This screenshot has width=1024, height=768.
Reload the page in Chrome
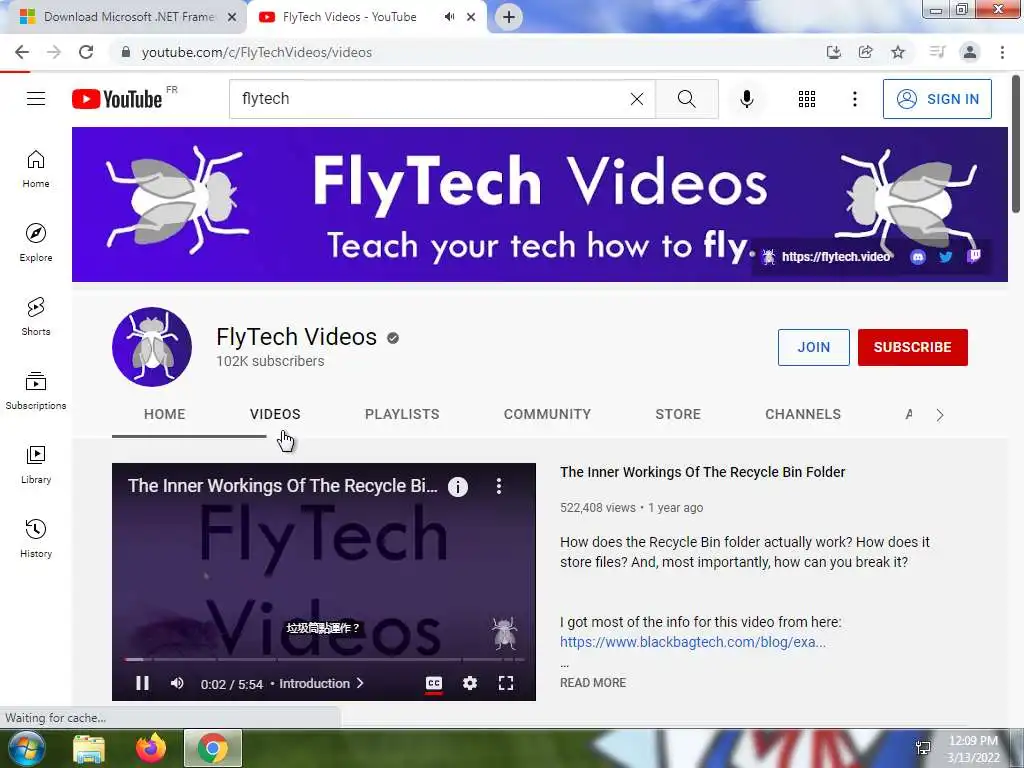pos(86,52)
